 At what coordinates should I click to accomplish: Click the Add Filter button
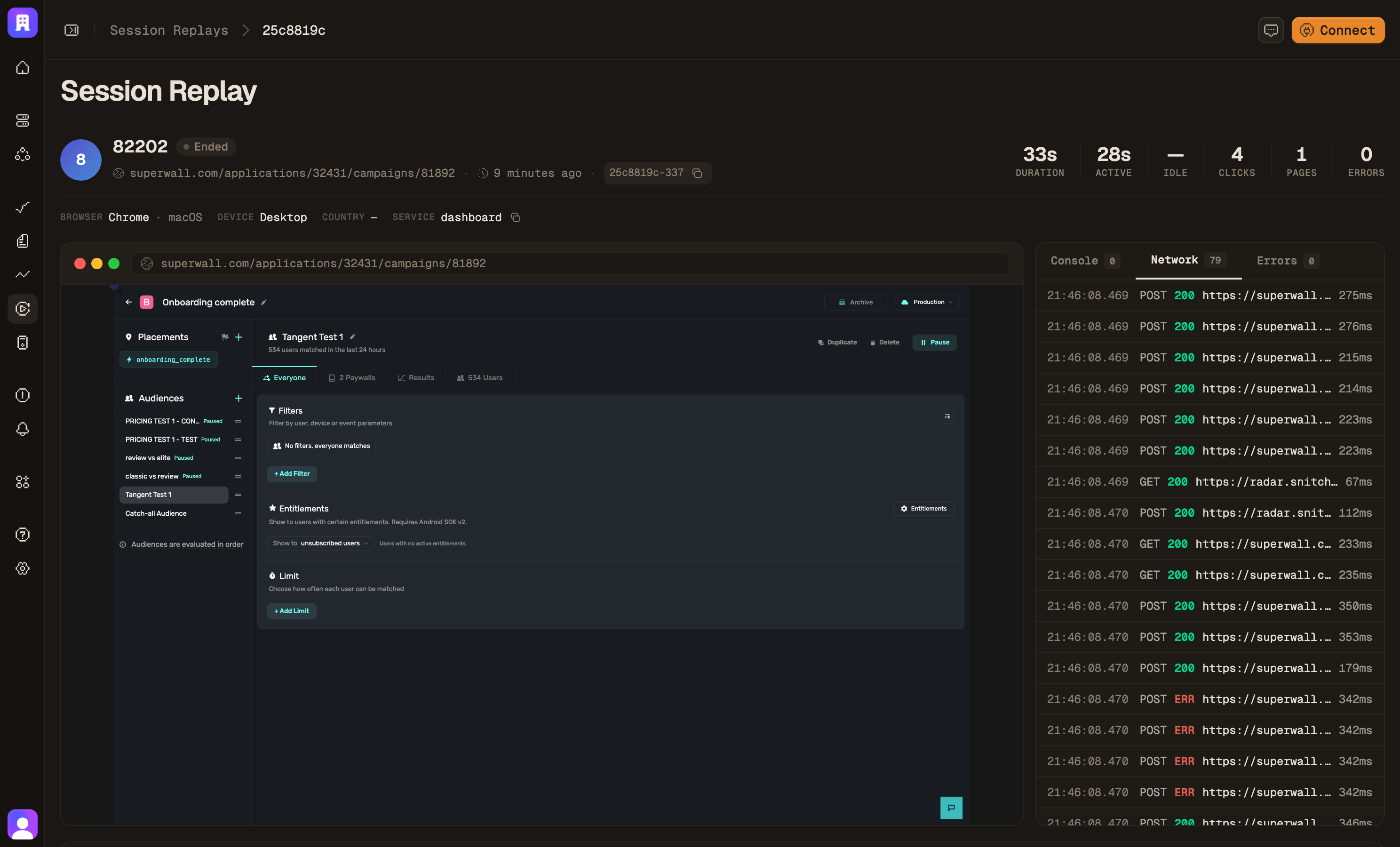click(292, 473)
